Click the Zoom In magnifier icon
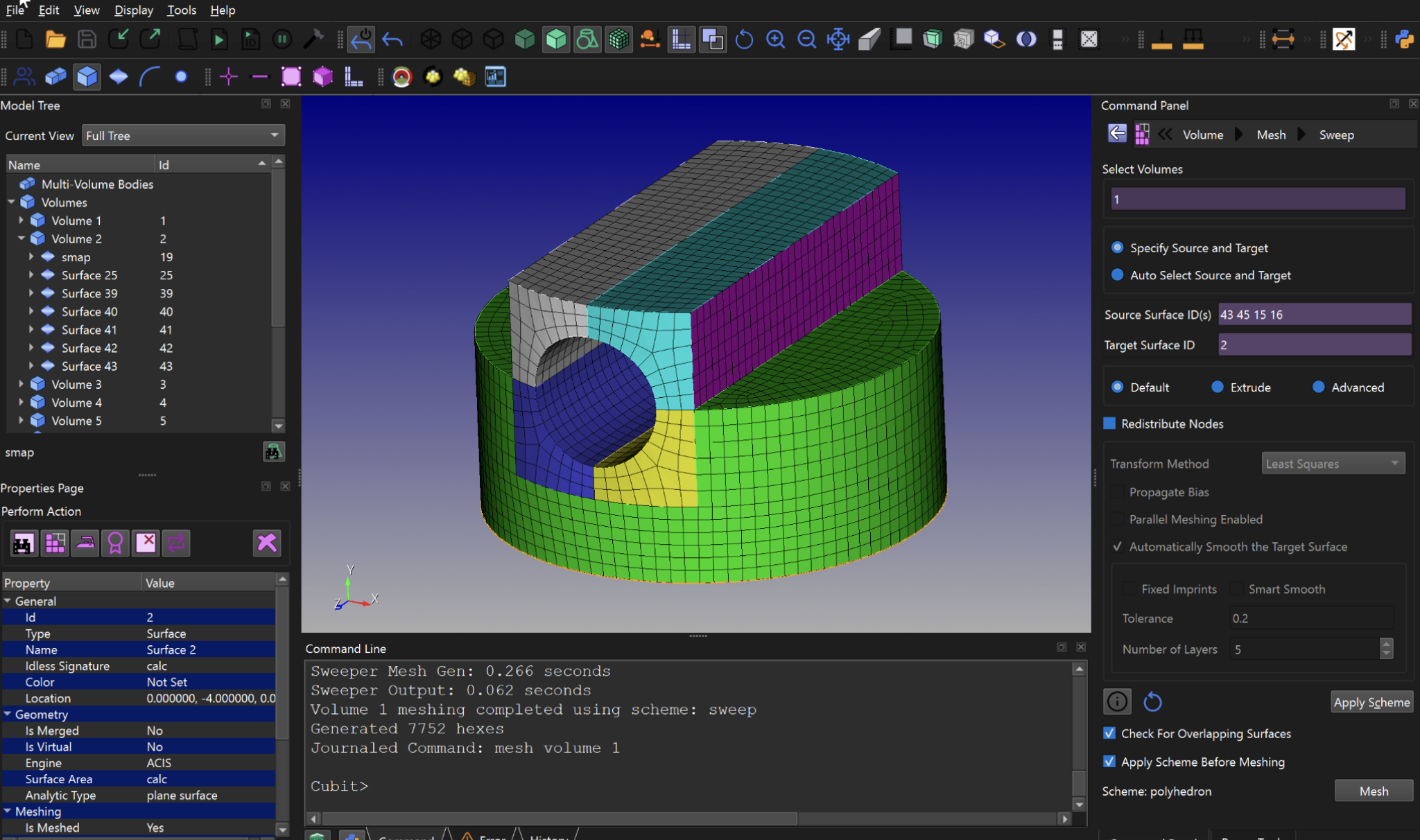This screenshot has width=1420, height=840. pyautogui.click(x=775, y=40)
